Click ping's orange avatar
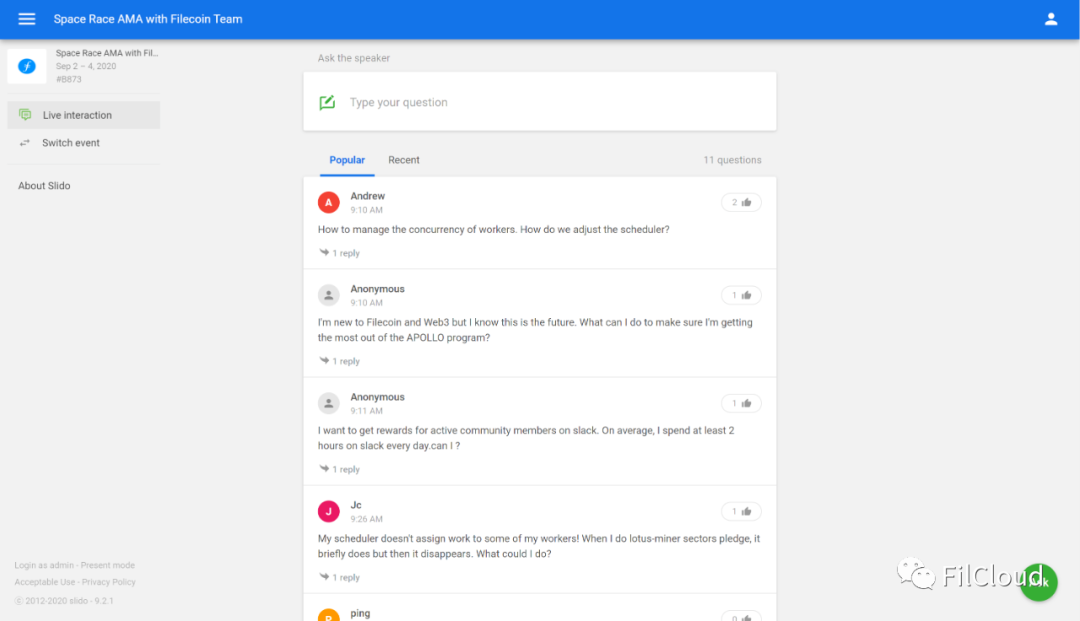Screen dimensions: 1080x621 [329, 615]
